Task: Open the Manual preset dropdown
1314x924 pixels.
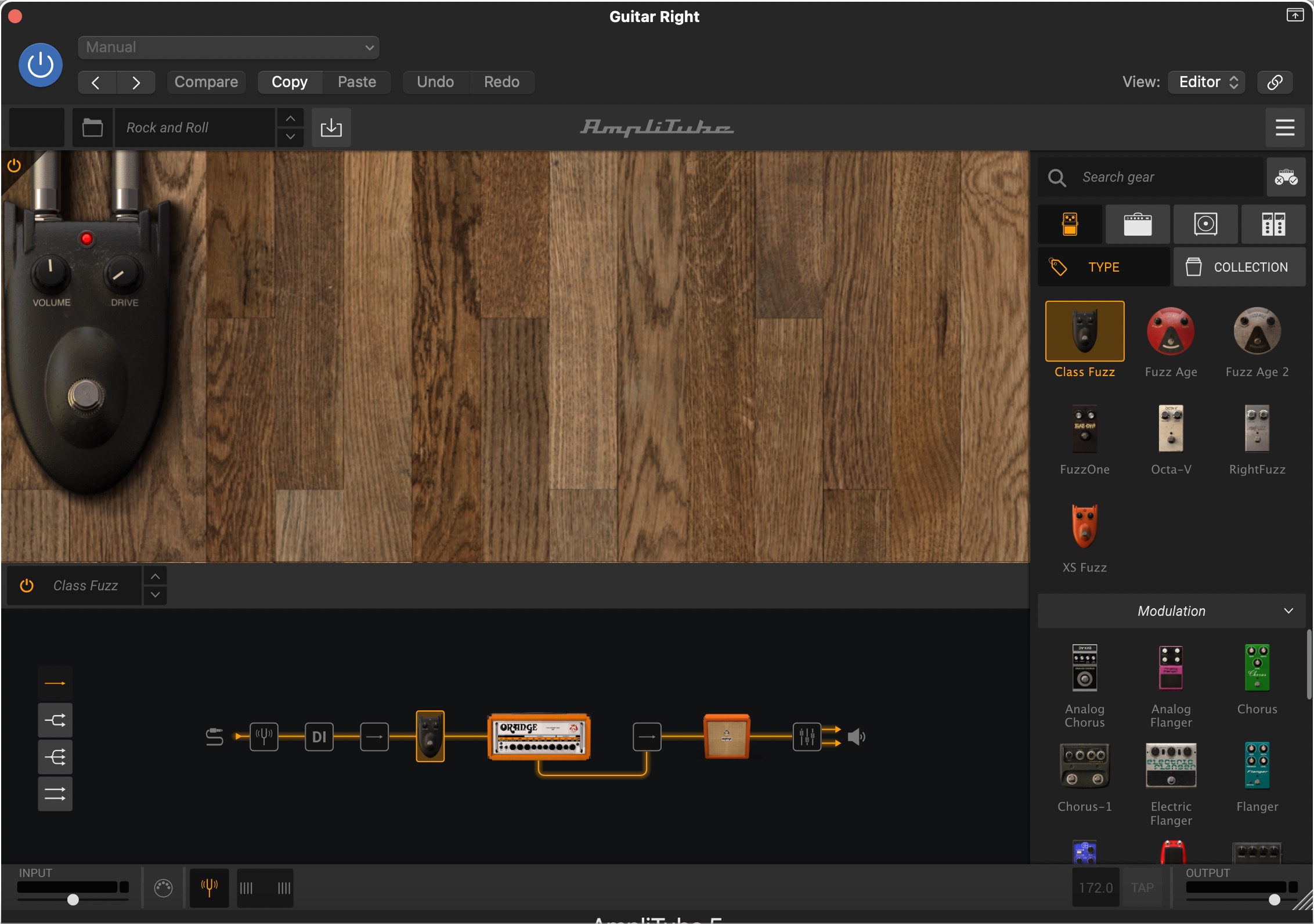Action: pos(229,47)
